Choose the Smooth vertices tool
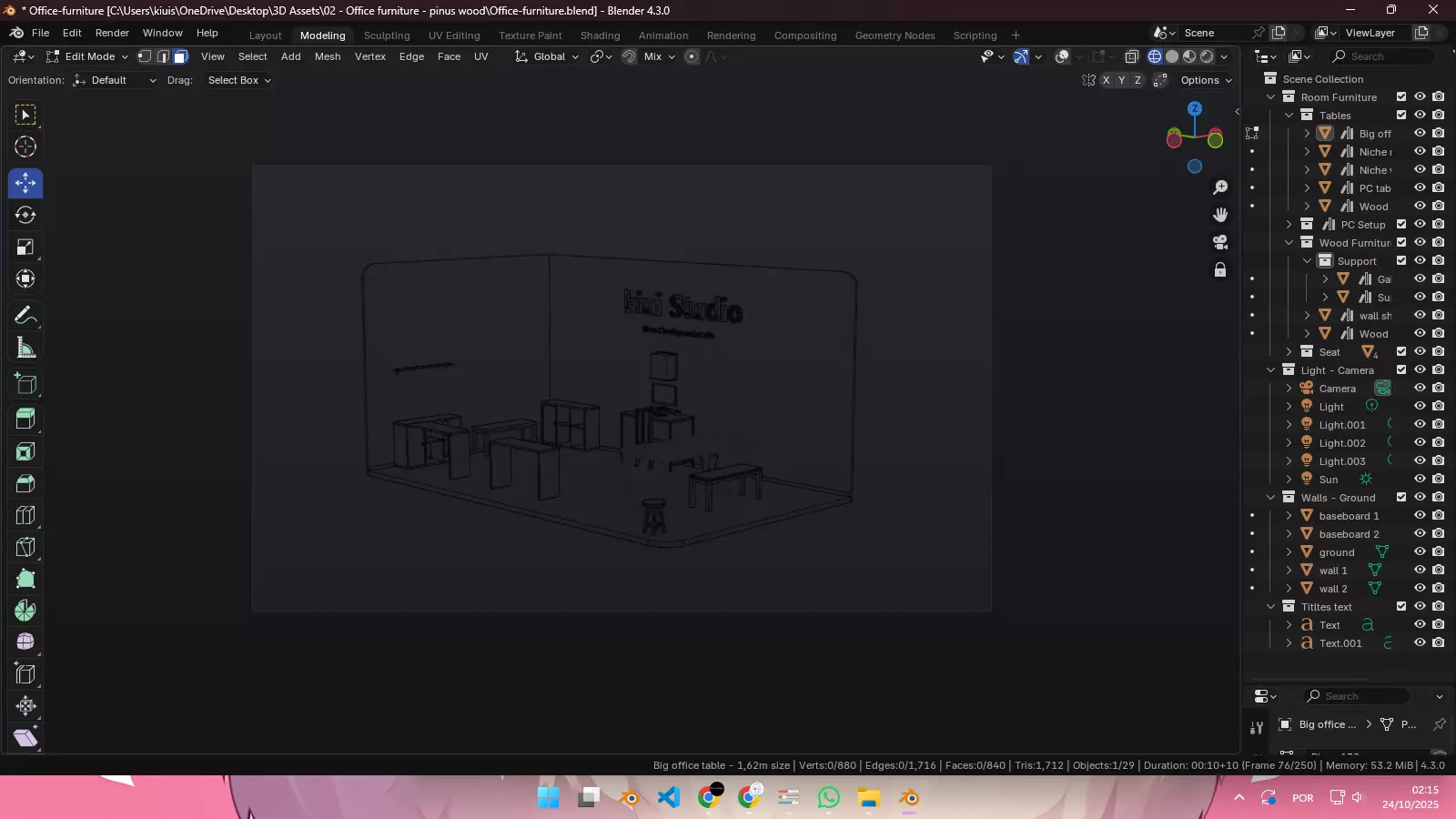Image resolution: width=1456 pixels, height=819 pixels. (x=25, y=642)
